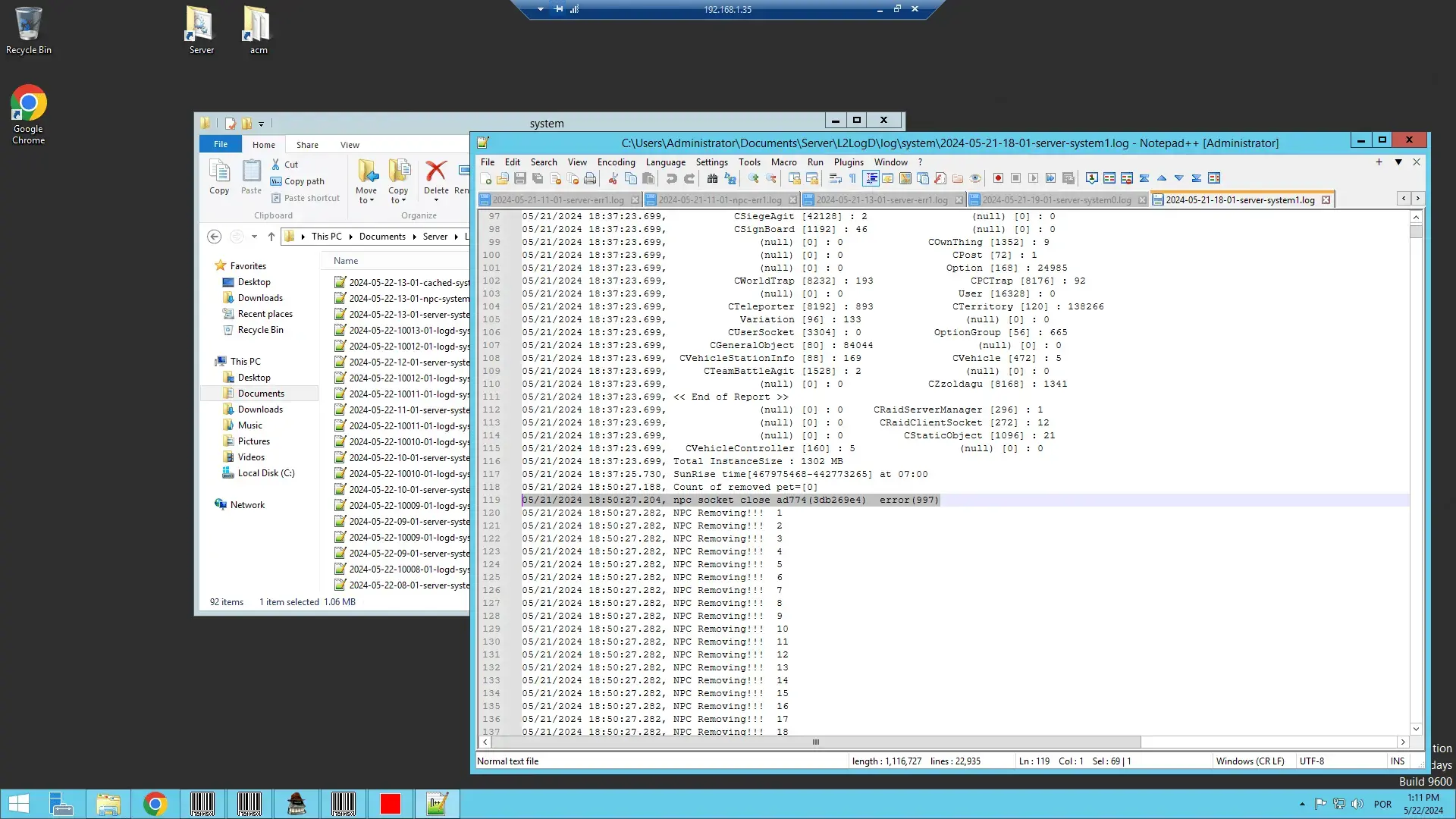Open Find with the binoculars icon
The image size is (1456, 819).
[712, 178]
